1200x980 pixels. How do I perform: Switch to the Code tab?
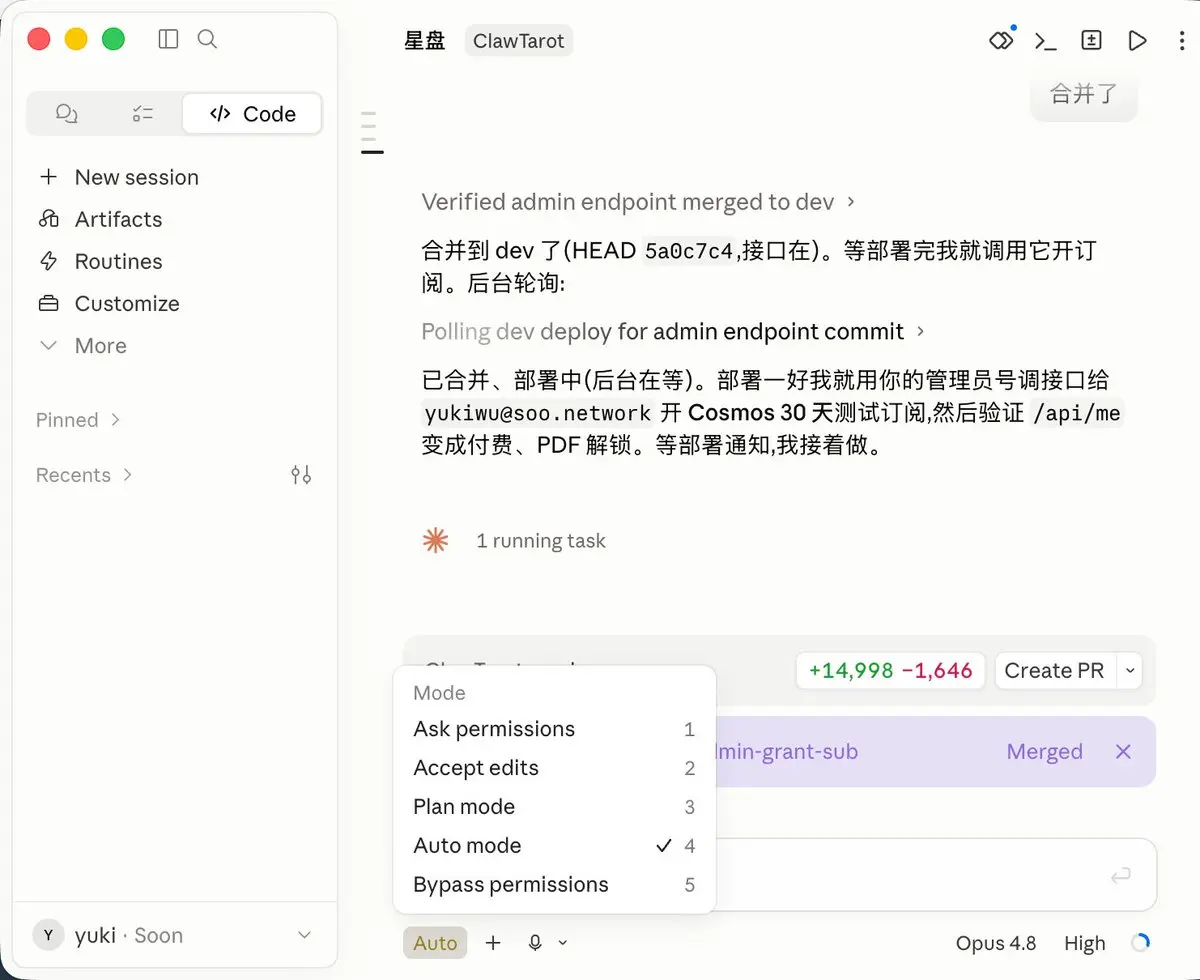252,114
